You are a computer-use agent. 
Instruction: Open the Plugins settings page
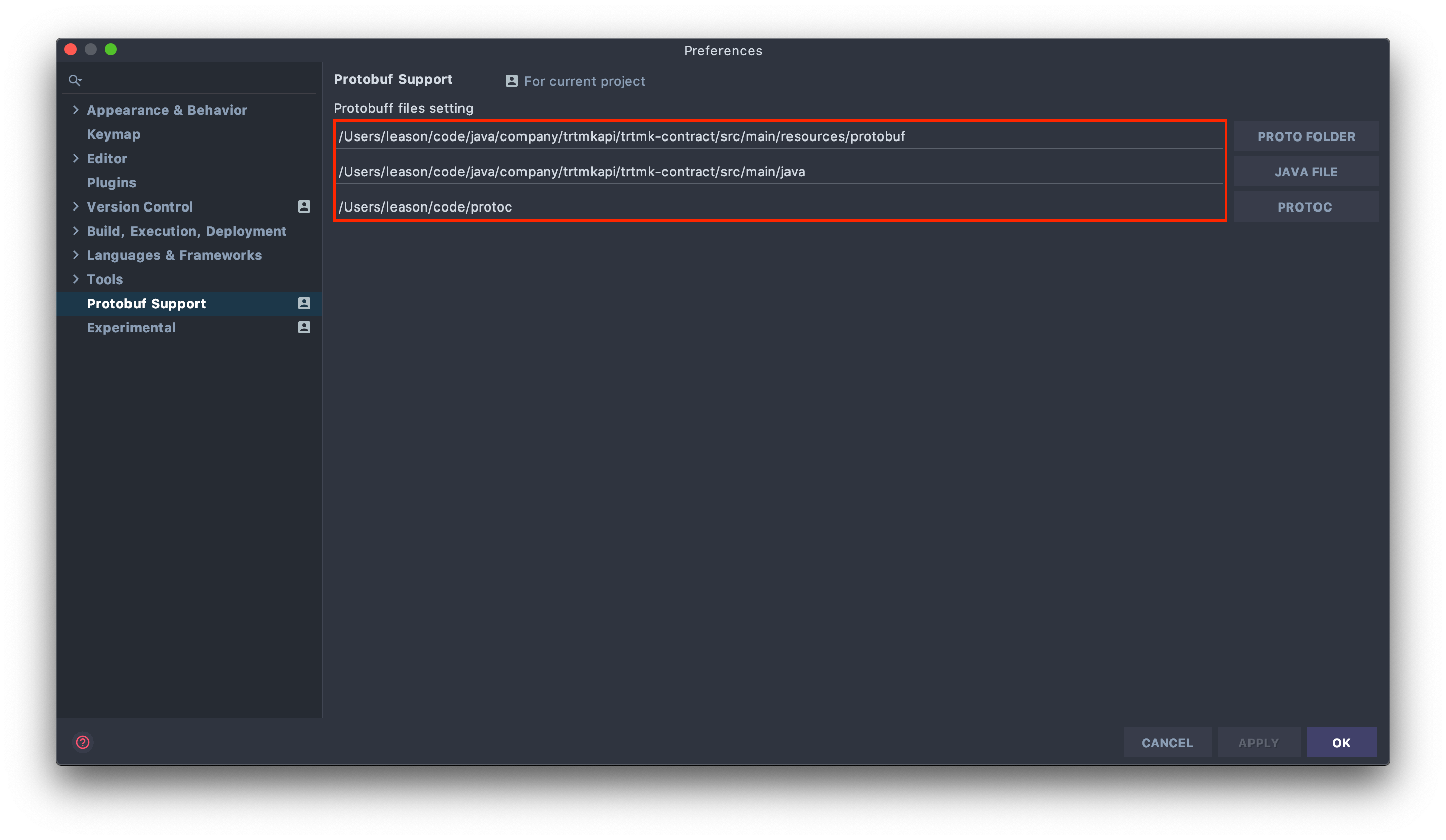[111, 182]
